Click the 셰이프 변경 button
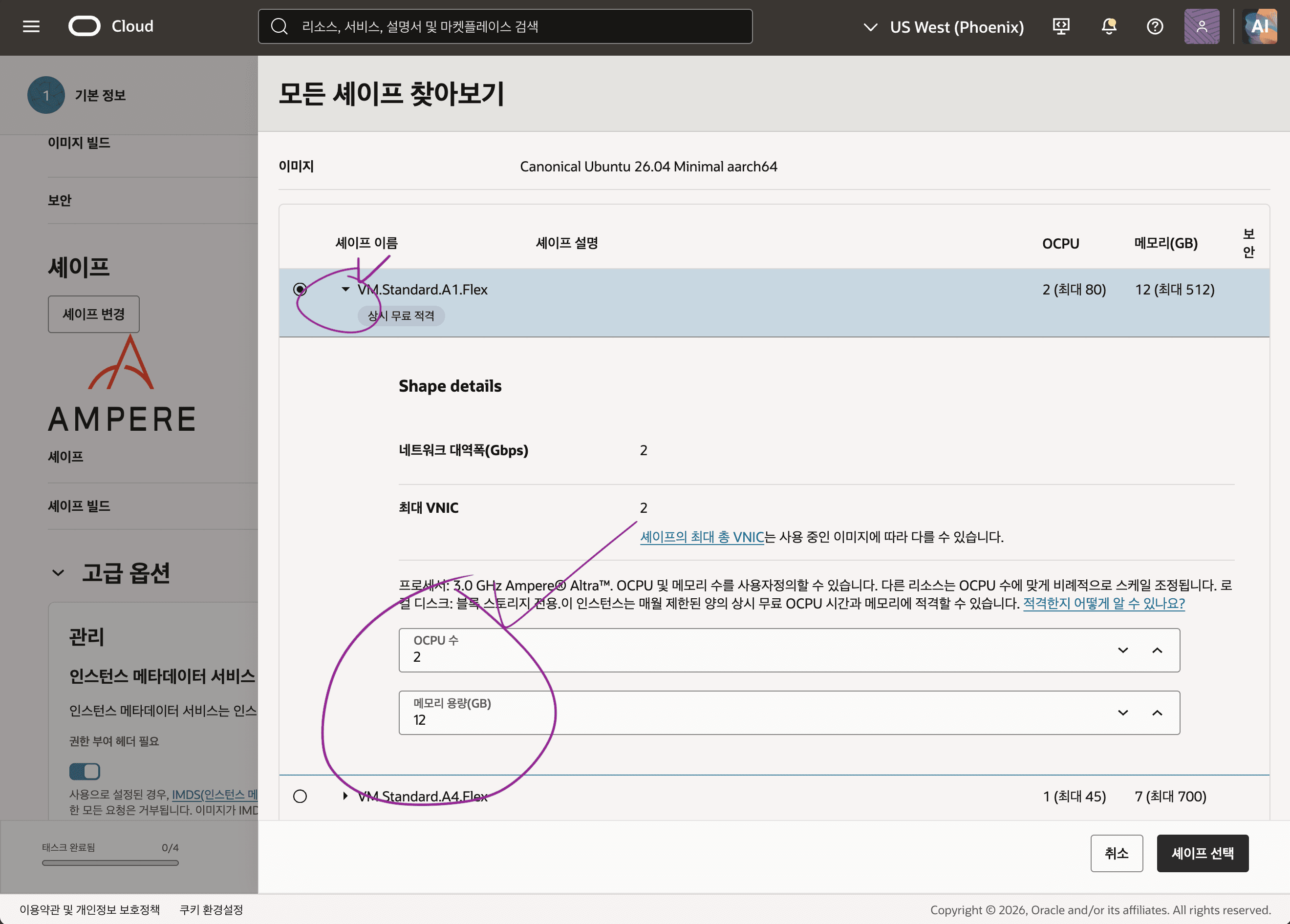Image resolution: width=1290 pixels, height=924 pixels. coord(94,314)
